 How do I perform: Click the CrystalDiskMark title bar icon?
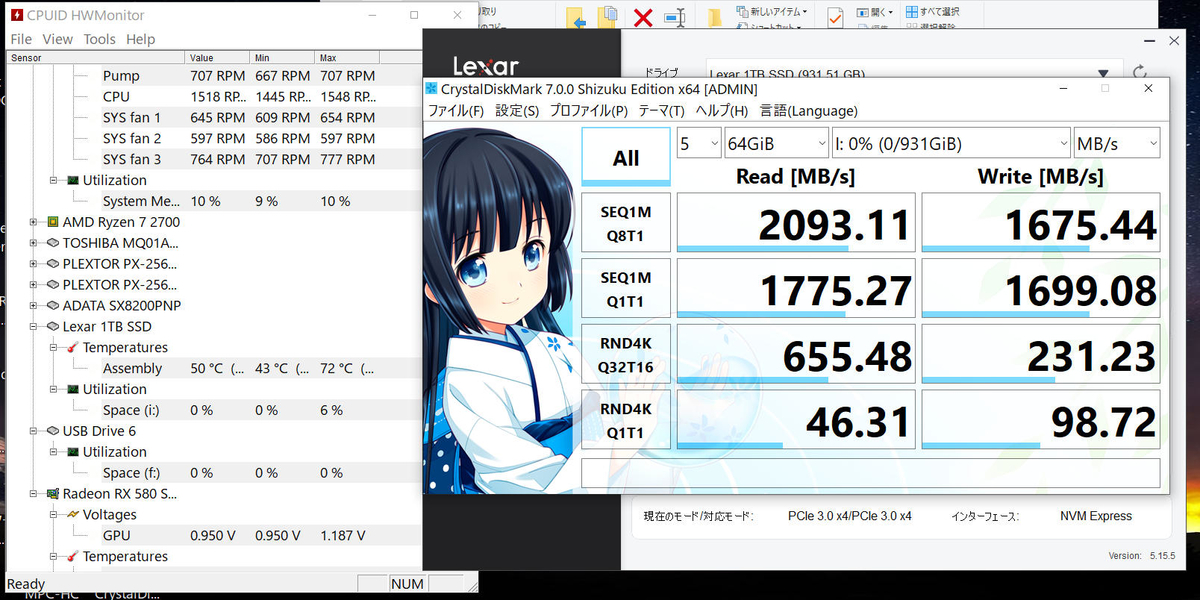[x=432, y=88]
